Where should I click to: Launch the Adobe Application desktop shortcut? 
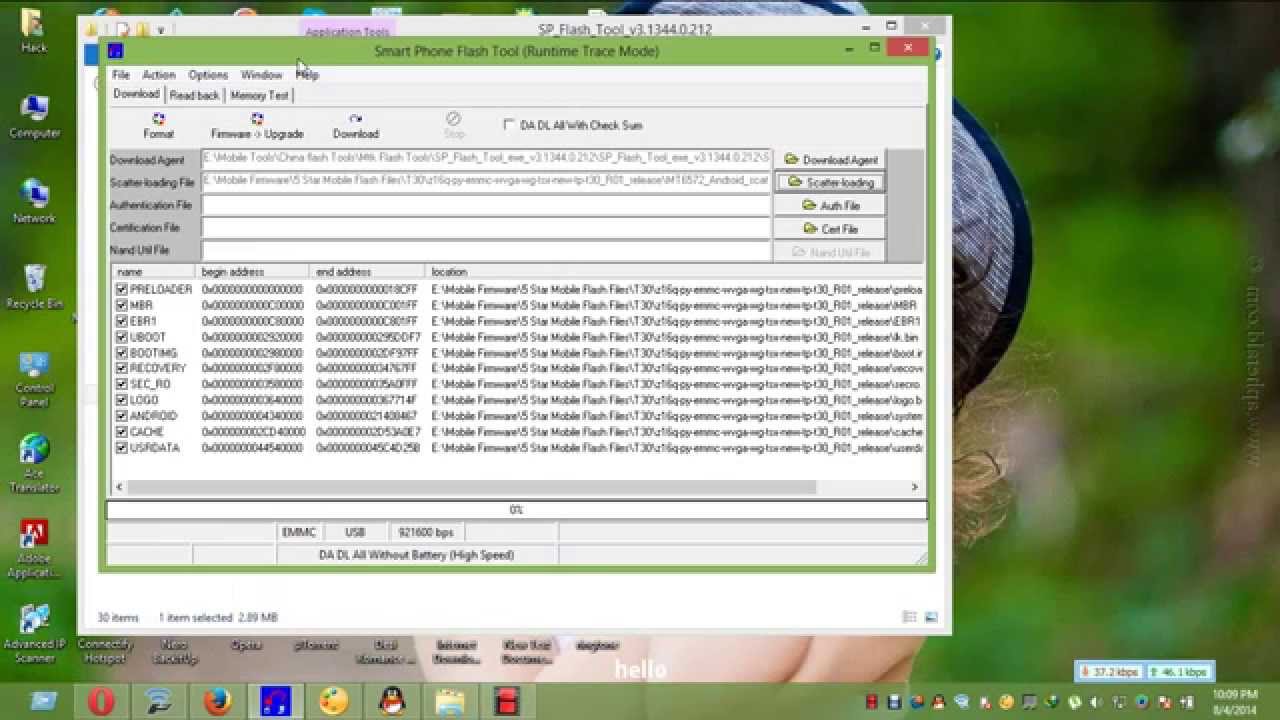34,550
